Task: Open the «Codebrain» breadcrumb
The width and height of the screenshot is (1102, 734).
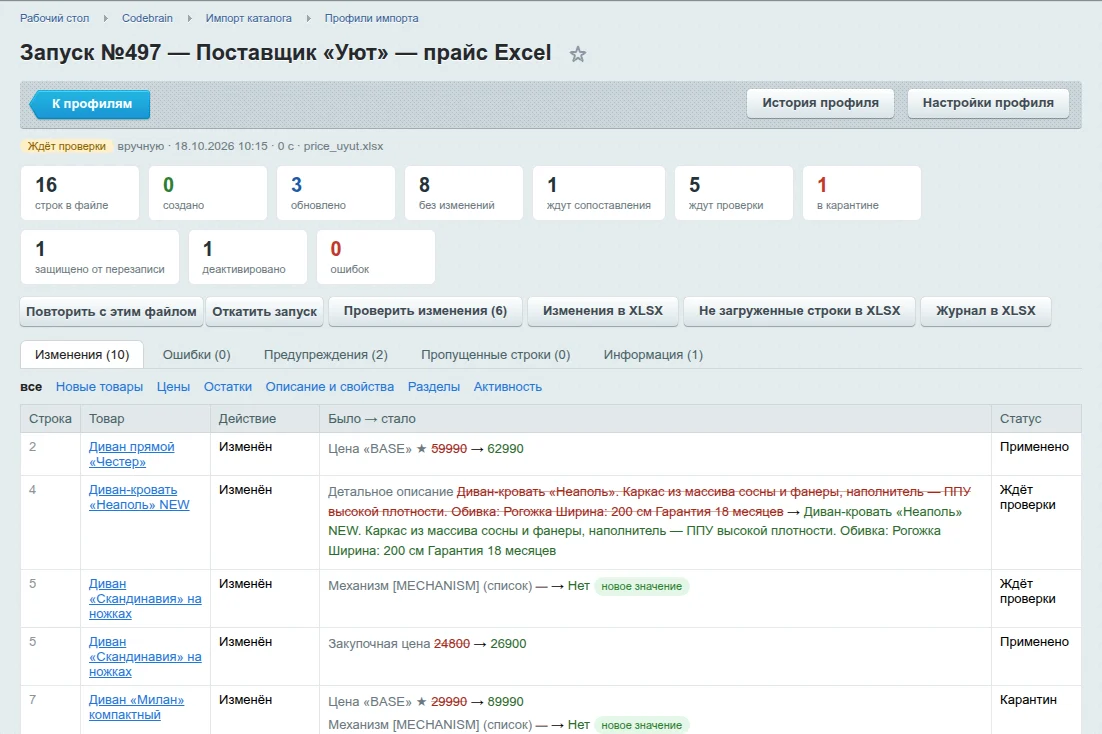Action: pos(147,18)
